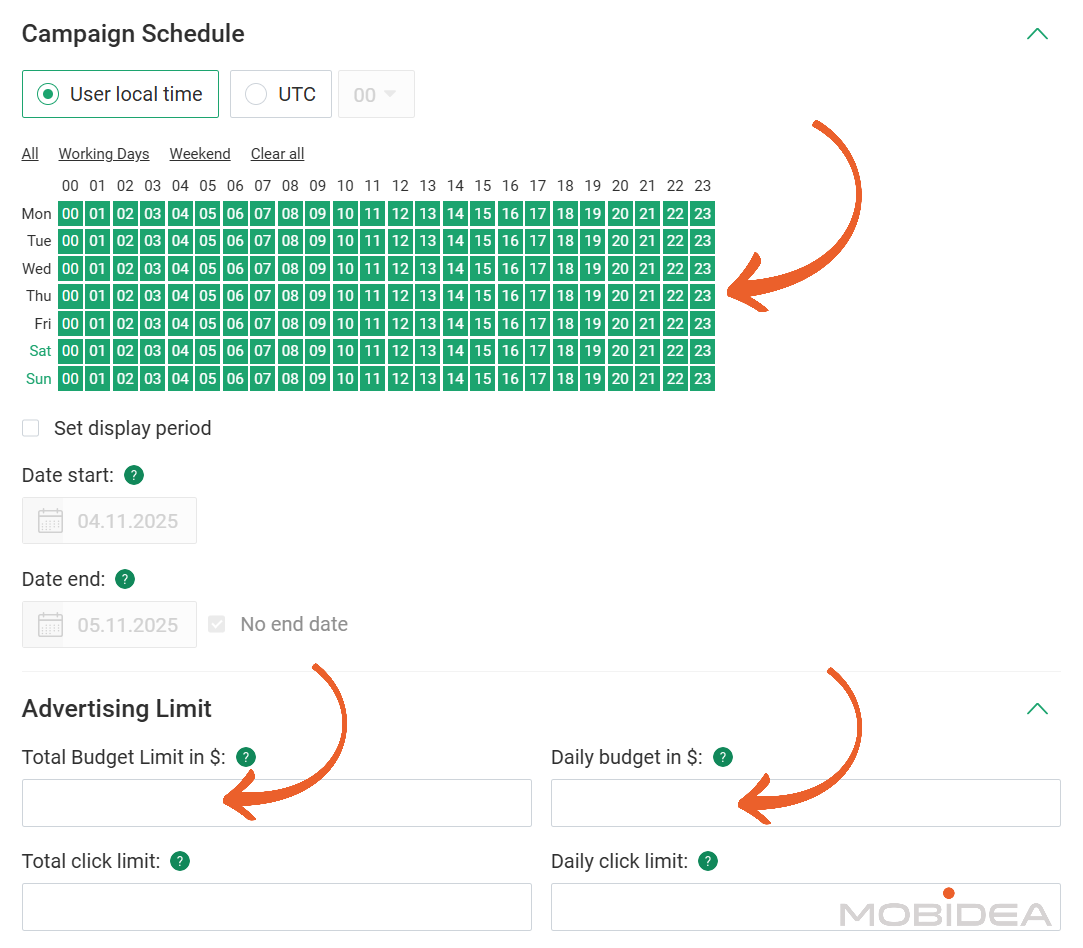The width and height of the screenshot is (1083, 948).
Task: Toggle Tuesday hour 14 schedule cell
Action: [x=455, y=241]
